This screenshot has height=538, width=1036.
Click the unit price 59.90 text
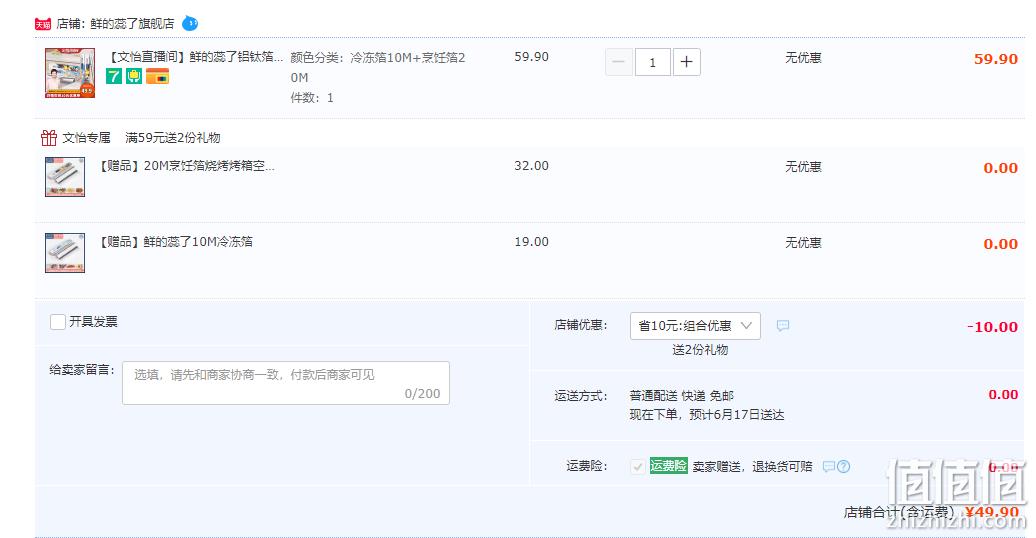click(x=531, y=57)
